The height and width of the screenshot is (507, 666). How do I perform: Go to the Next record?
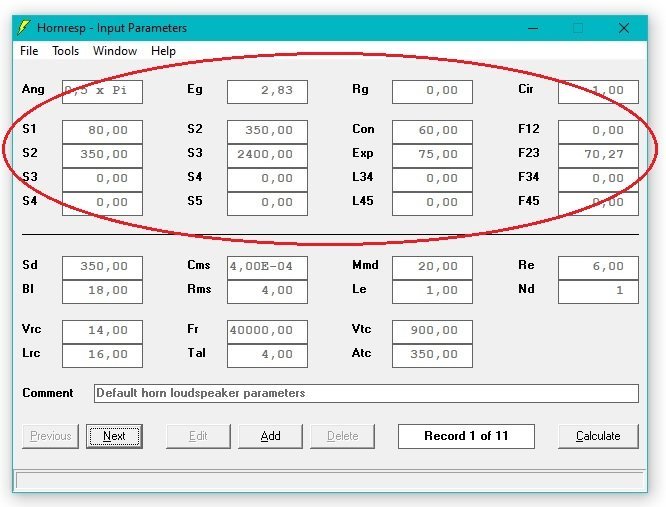[x=114, y=436]
